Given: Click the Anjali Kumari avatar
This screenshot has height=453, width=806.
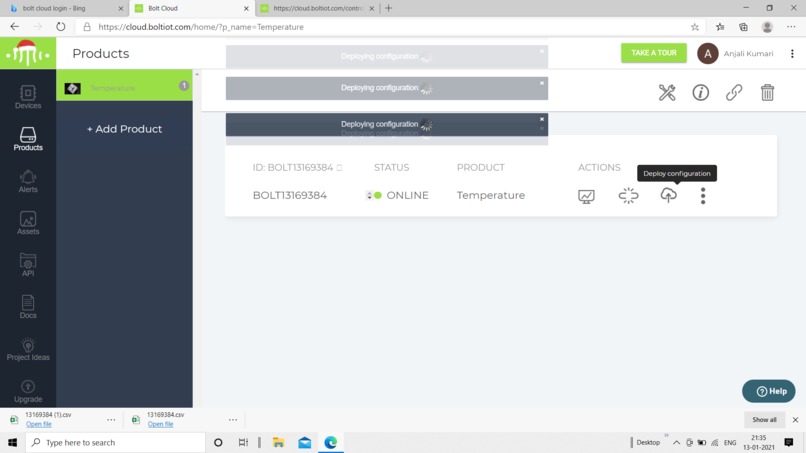Looking at the screenshot, I should pyautogui.click(x=707, y=53).
